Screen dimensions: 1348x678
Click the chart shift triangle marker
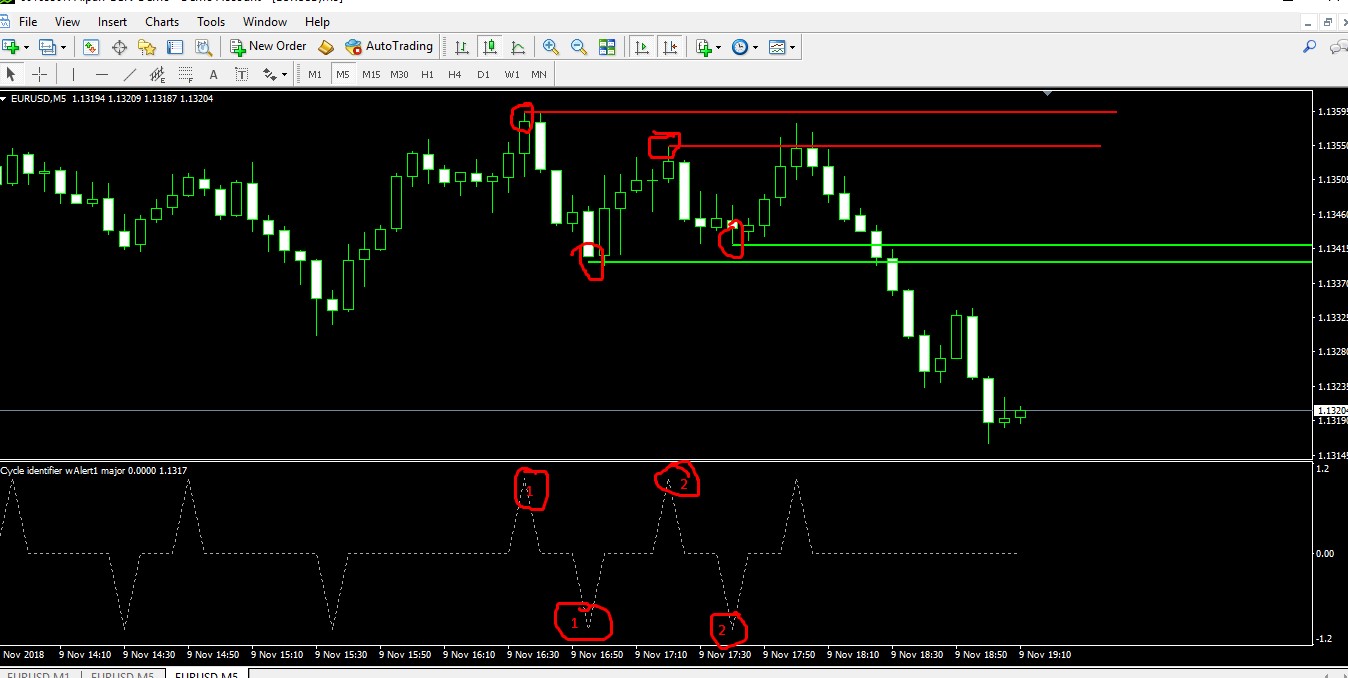coord(1047,93)
